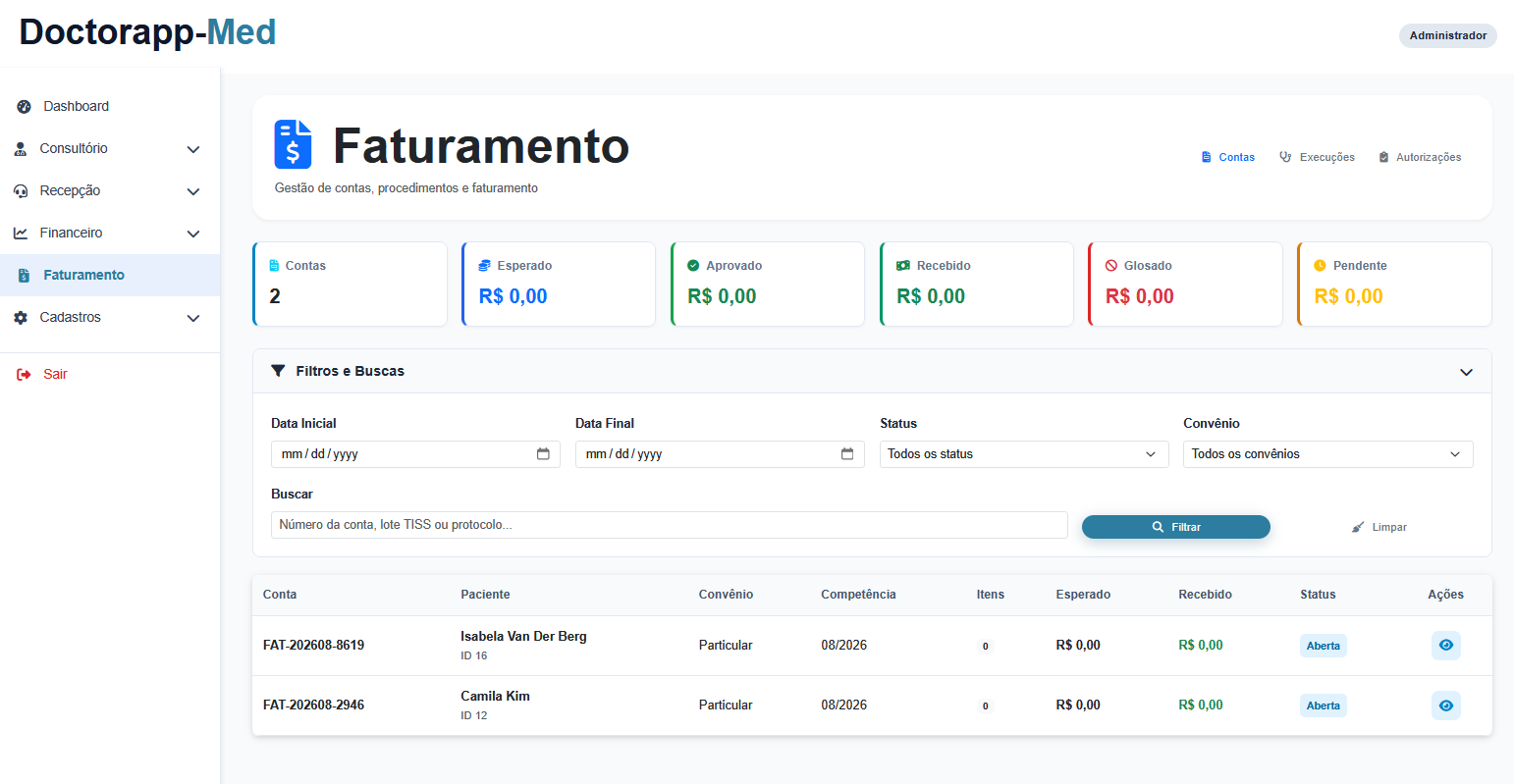Open the Data Inicial calendar picker icon
The image size is (1514, 784).
[543, 453]
